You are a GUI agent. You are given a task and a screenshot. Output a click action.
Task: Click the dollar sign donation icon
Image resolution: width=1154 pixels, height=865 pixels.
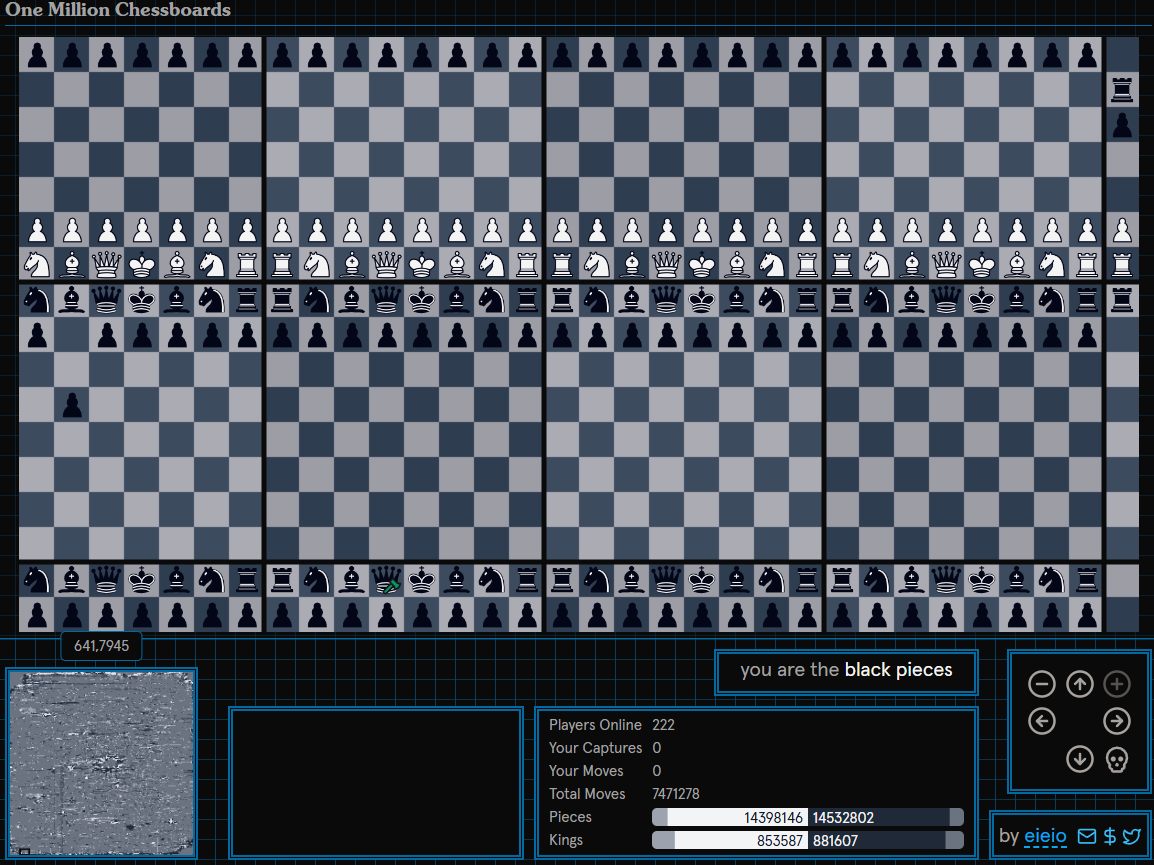click(1109, 836)
